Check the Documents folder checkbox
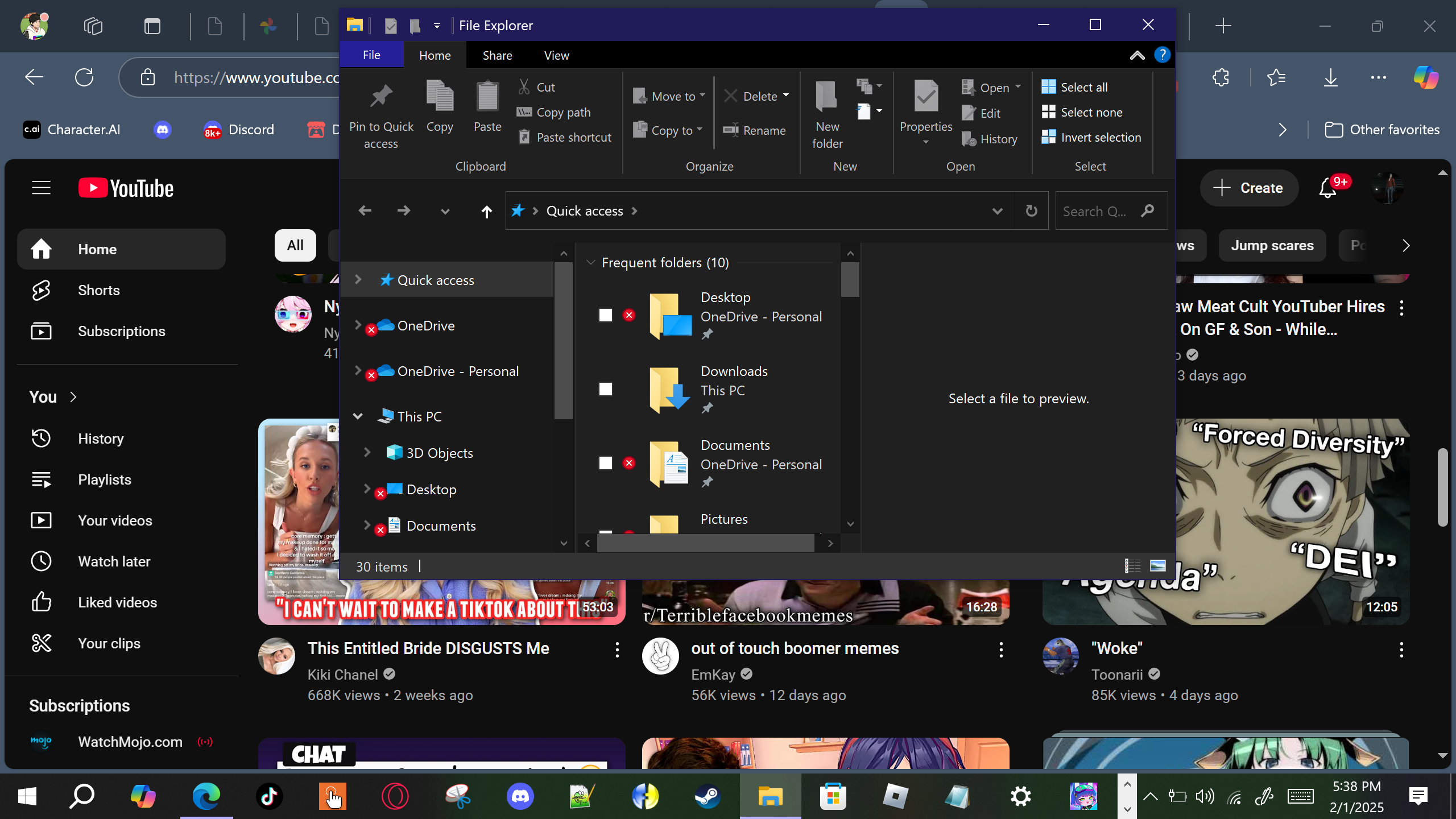 pyautogui.click(x=606, y=463)
